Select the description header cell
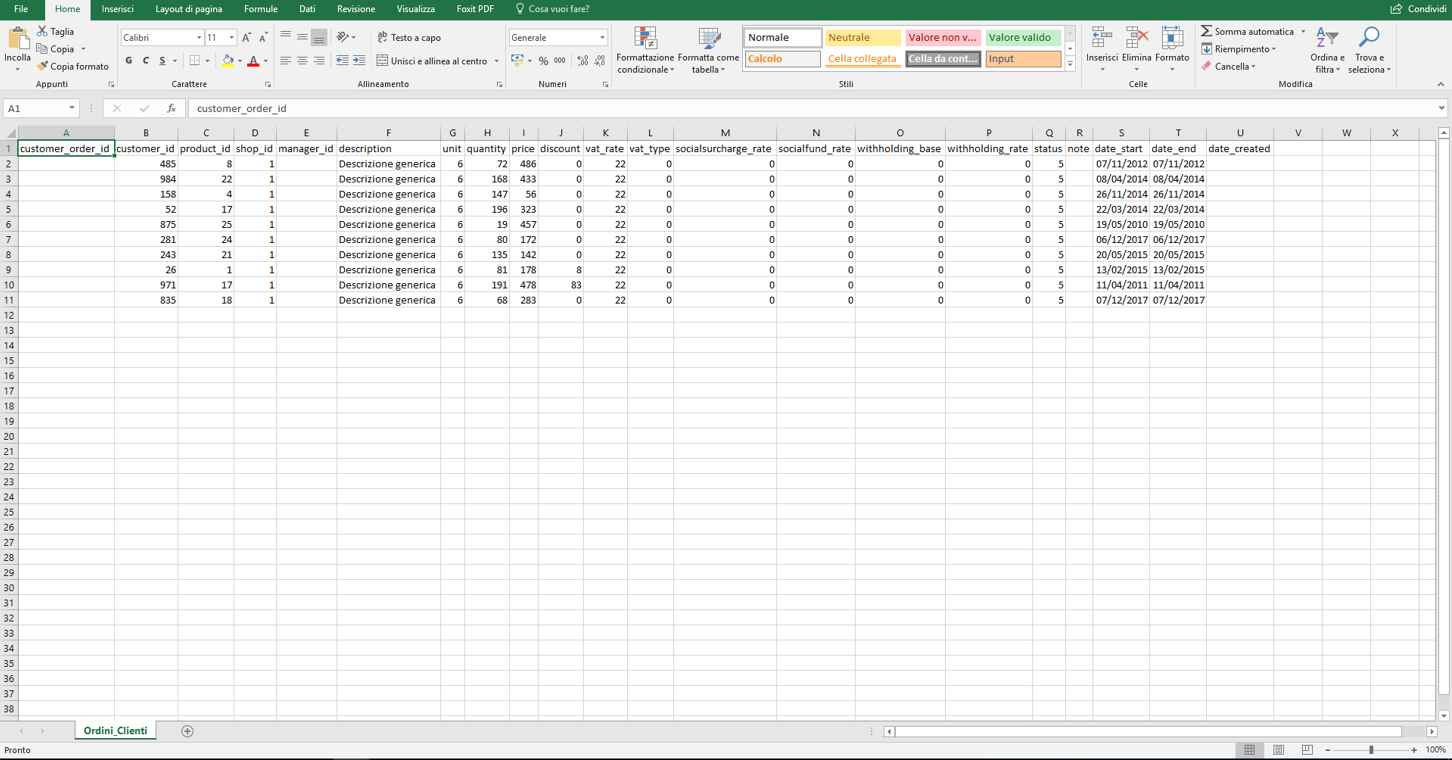1452x760 pixels. click(388, 149)
